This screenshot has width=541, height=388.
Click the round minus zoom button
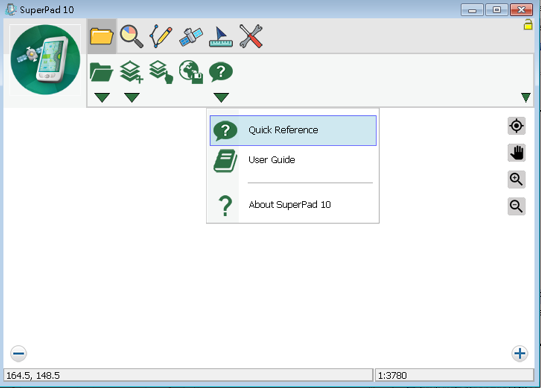pos(18,354)
